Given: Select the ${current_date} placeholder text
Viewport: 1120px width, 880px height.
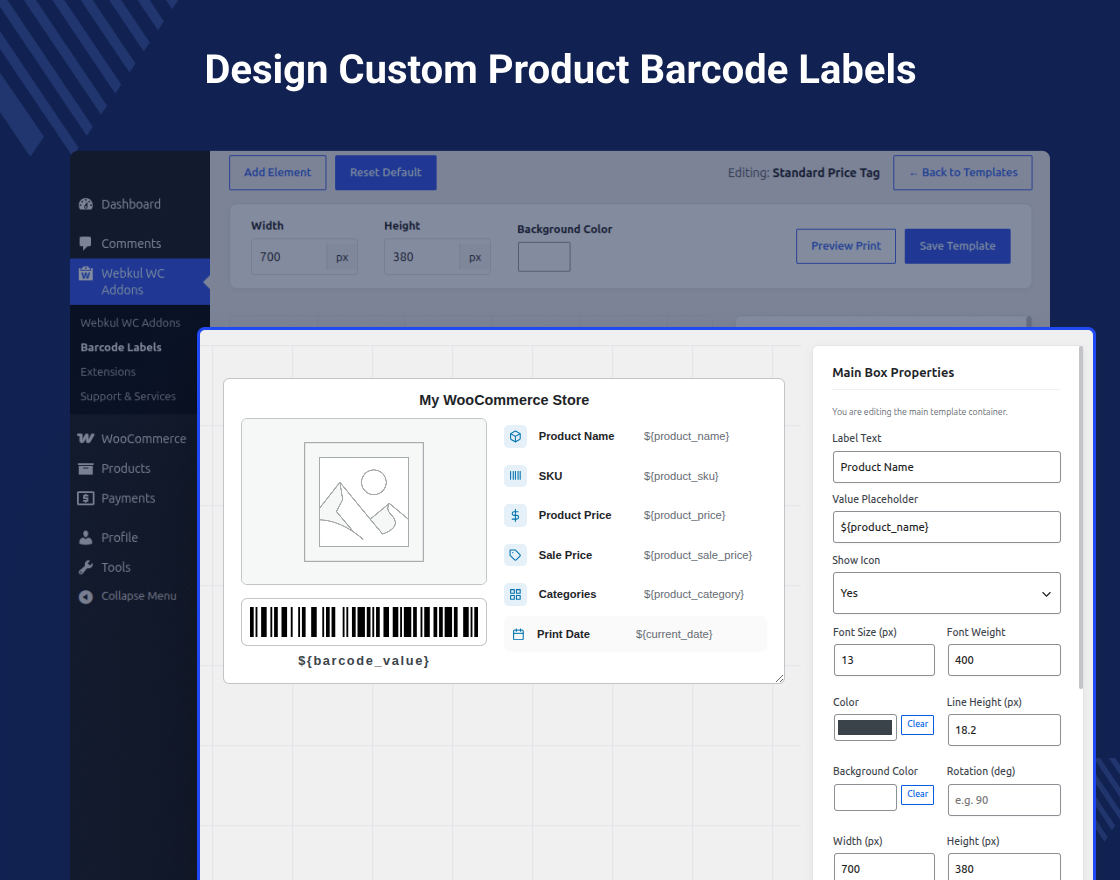Looking at the screenshot, I should pyautogui.click(x=674, y=634).
